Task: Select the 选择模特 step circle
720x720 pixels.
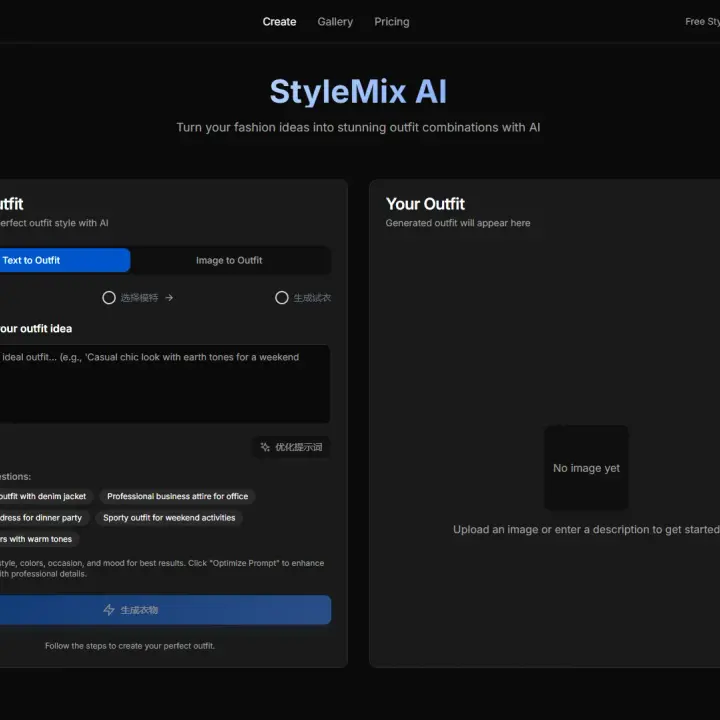Action: (109, 298)
